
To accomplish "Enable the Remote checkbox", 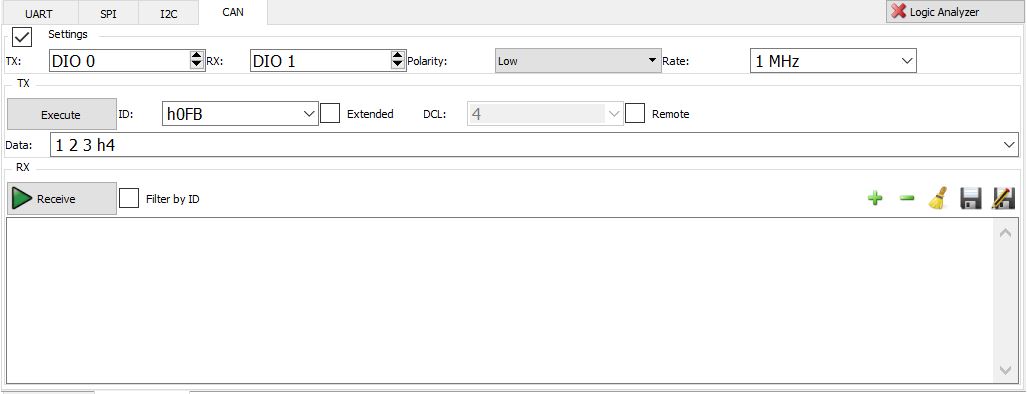I will [x=635, y=113].
